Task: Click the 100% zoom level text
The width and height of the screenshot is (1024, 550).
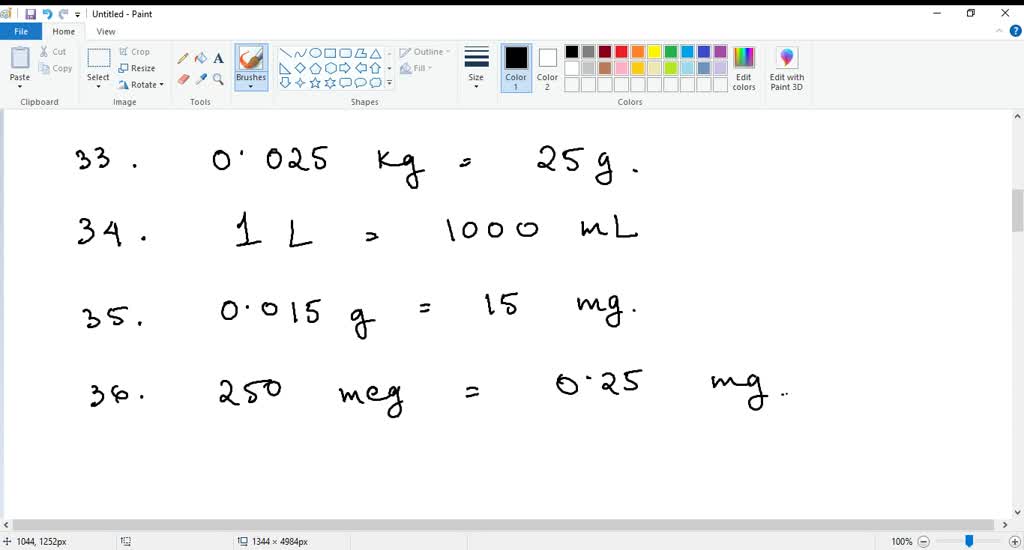Action: (x=901, y=542)
